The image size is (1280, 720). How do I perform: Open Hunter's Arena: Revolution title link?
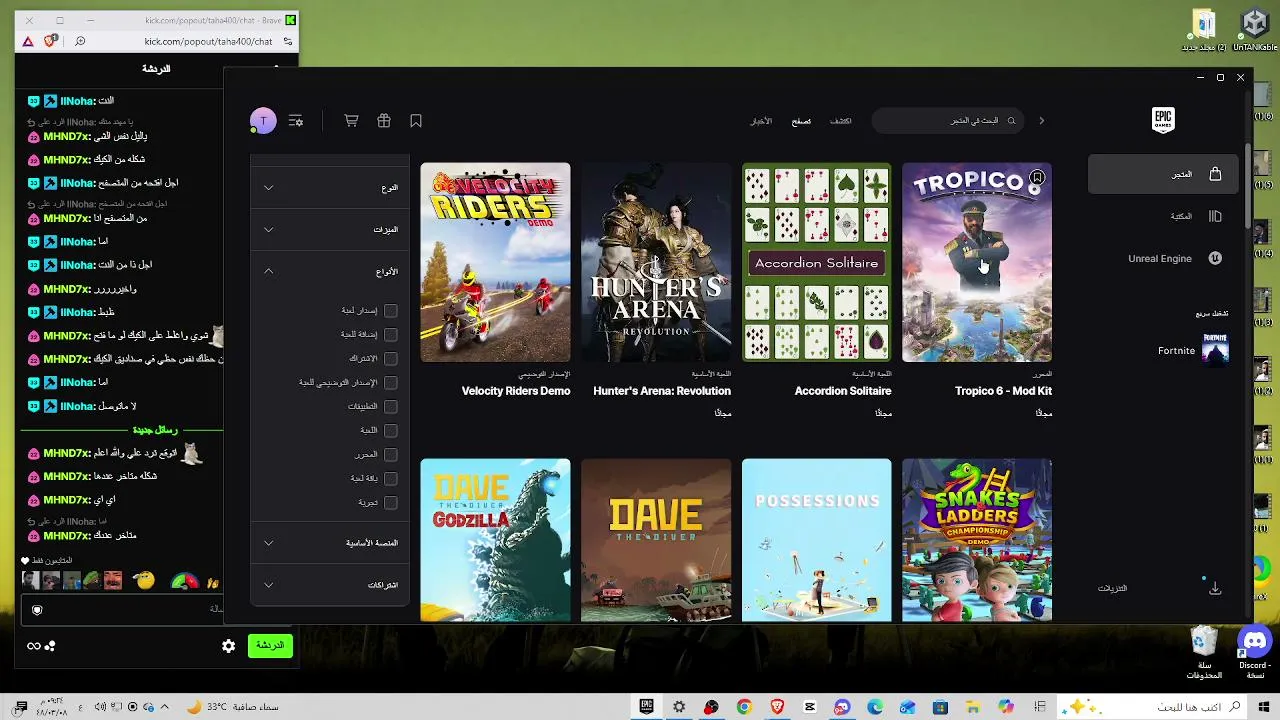pyautogui.click(x=662, y=391)
